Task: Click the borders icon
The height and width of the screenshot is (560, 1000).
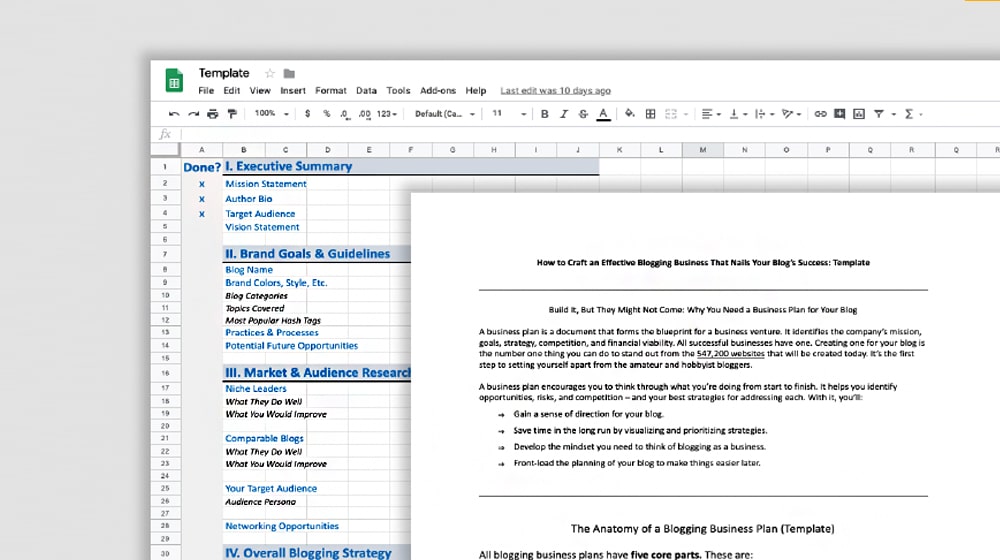Action: pyautogui.click(x=651, y=114)
